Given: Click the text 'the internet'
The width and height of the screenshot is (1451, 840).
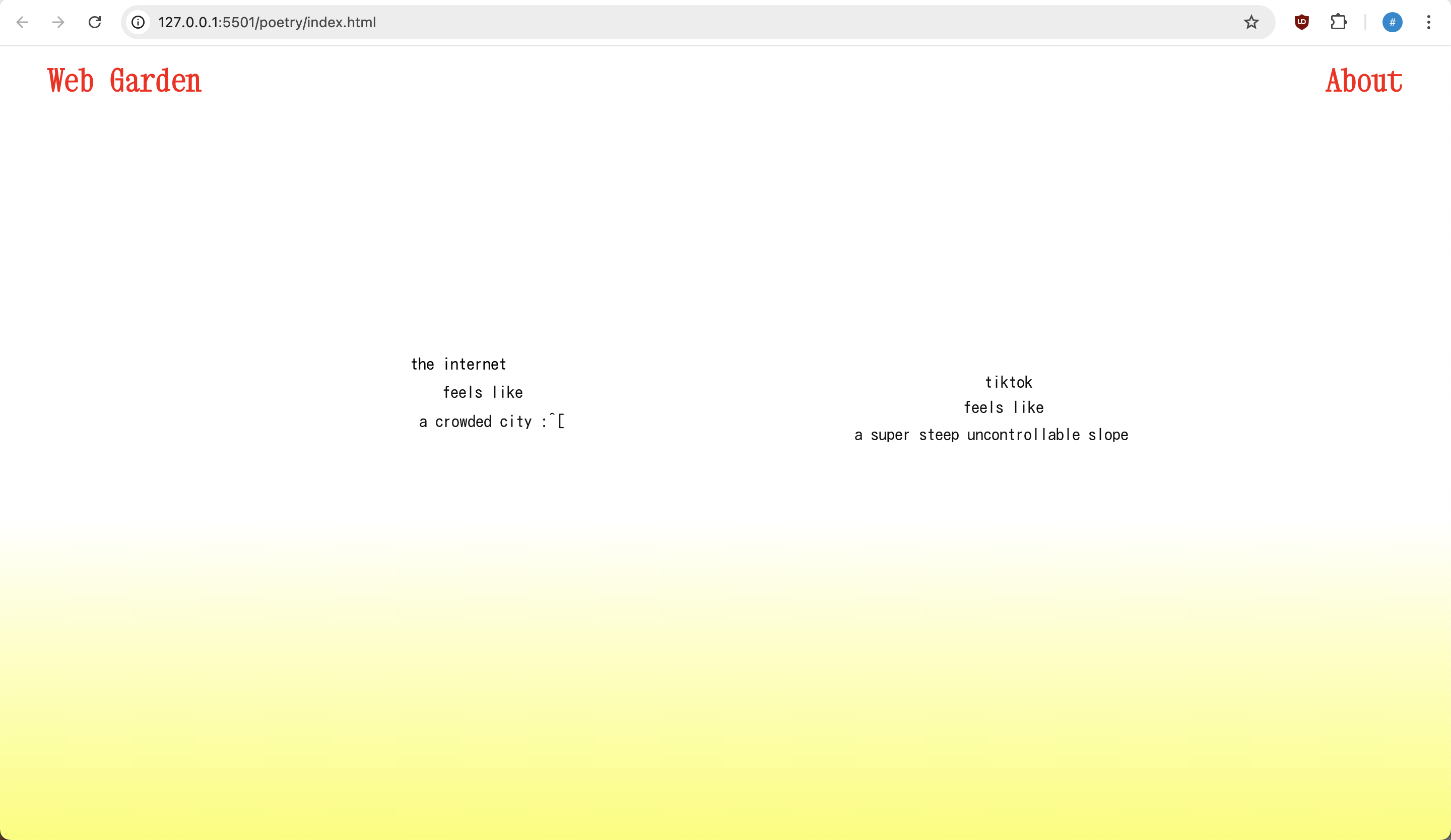Looking at the screenshot, I should coord(458,364).
